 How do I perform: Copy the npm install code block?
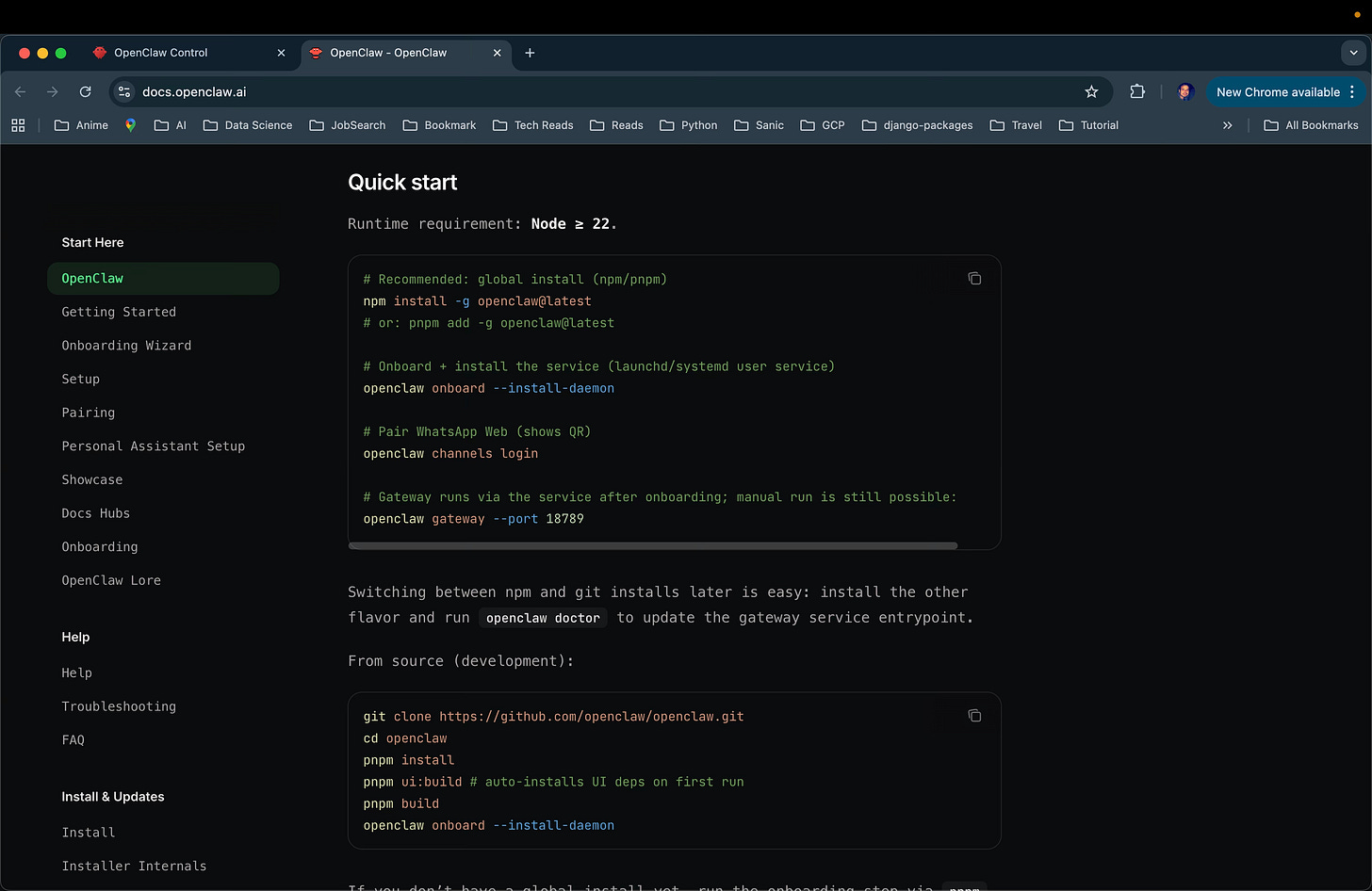click(974, 279)
